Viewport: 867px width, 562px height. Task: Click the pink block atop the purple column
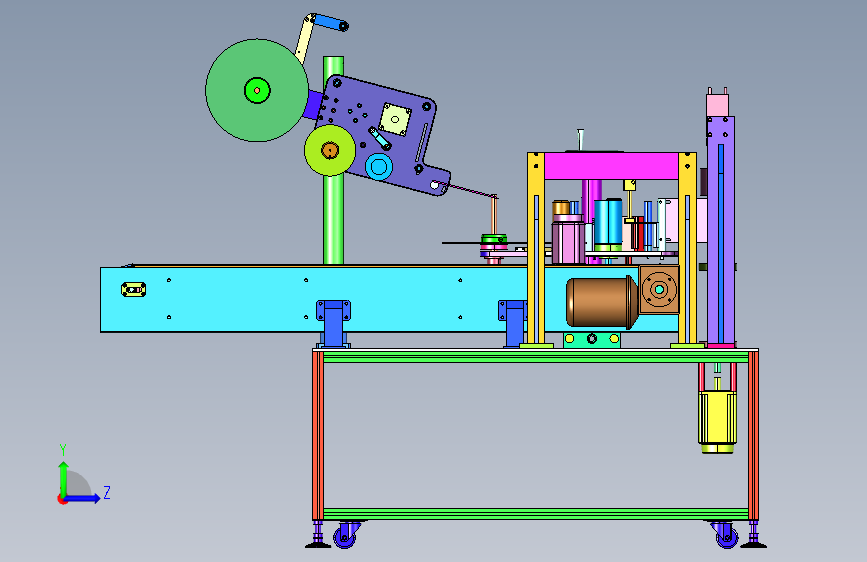point(718,105)
